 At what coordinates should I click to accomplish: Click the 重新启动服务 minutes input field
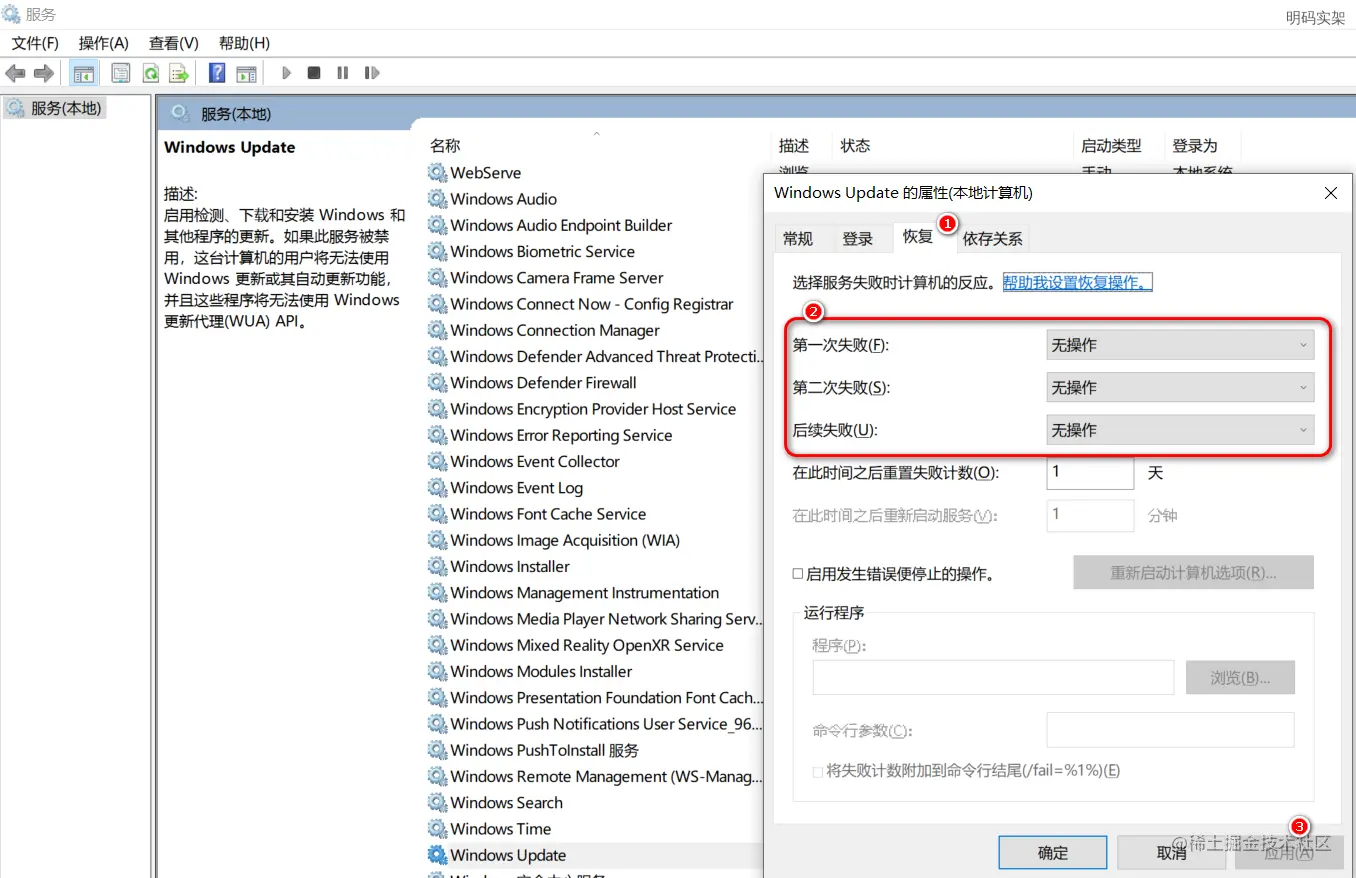[x=1090, y=515]
